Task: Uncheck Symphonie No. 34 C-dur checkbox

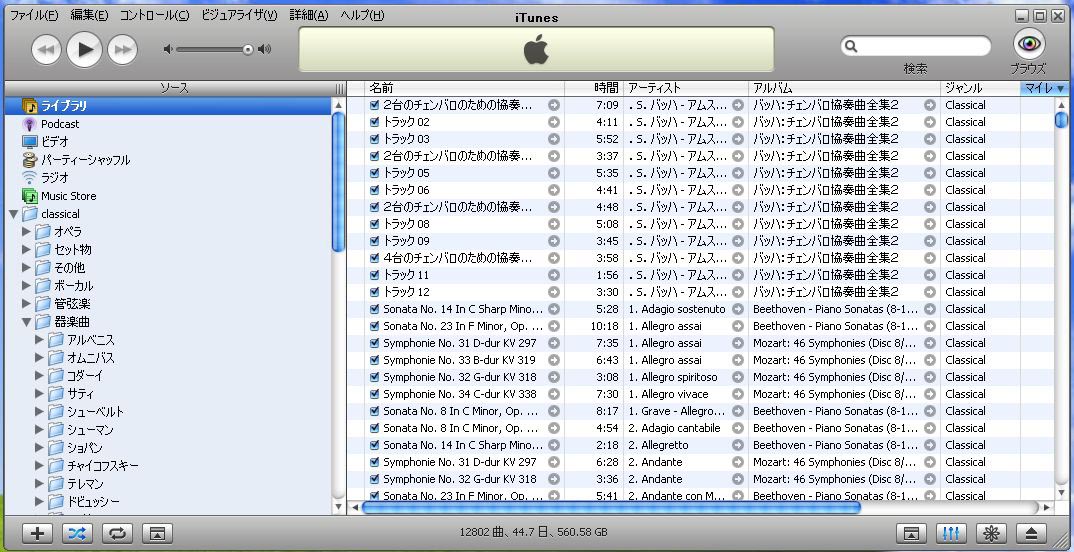Action: pyautogui.click(x=374, y=394)
